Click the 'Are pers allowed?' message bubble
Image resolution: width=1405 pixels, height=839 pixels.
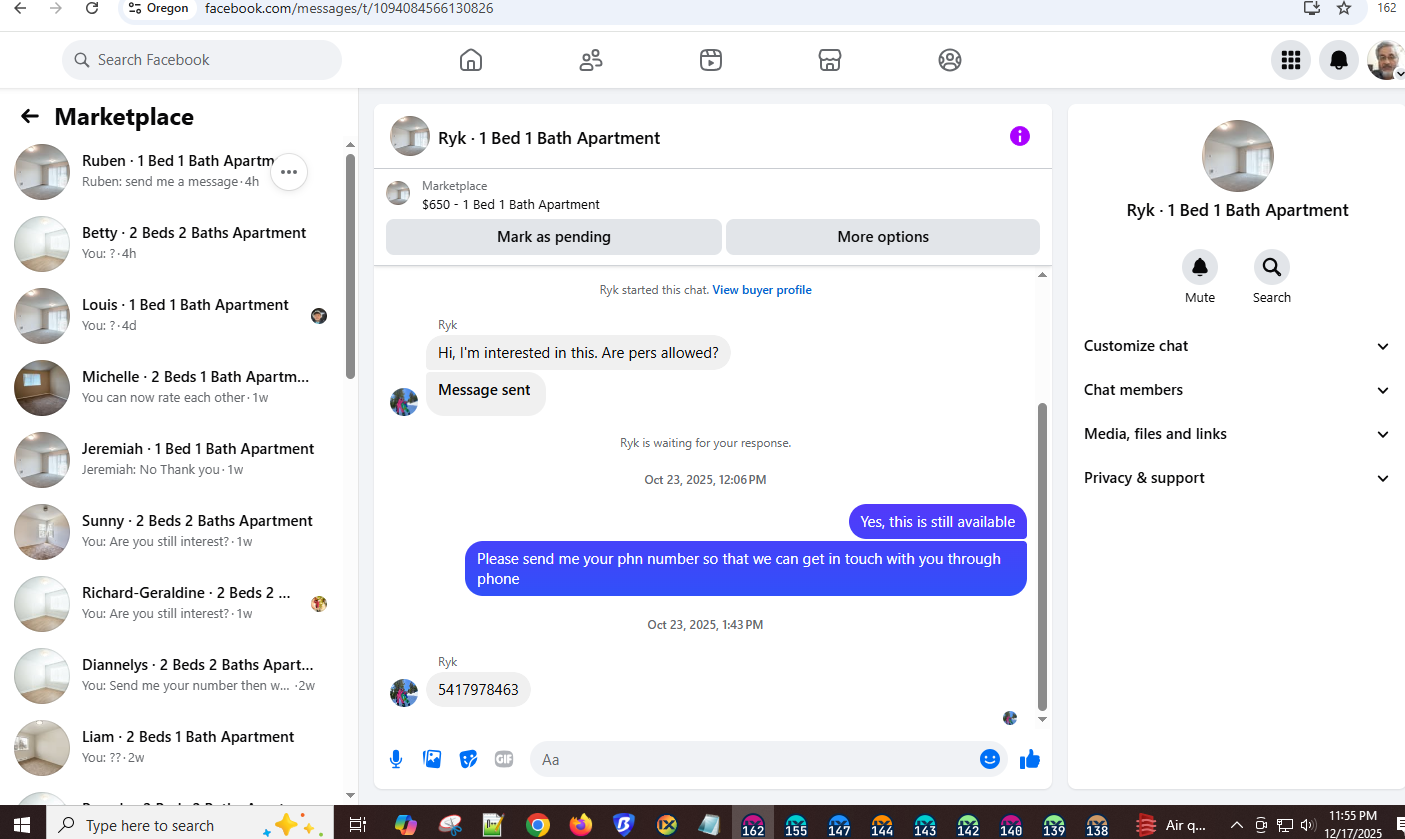coord(578,353)
